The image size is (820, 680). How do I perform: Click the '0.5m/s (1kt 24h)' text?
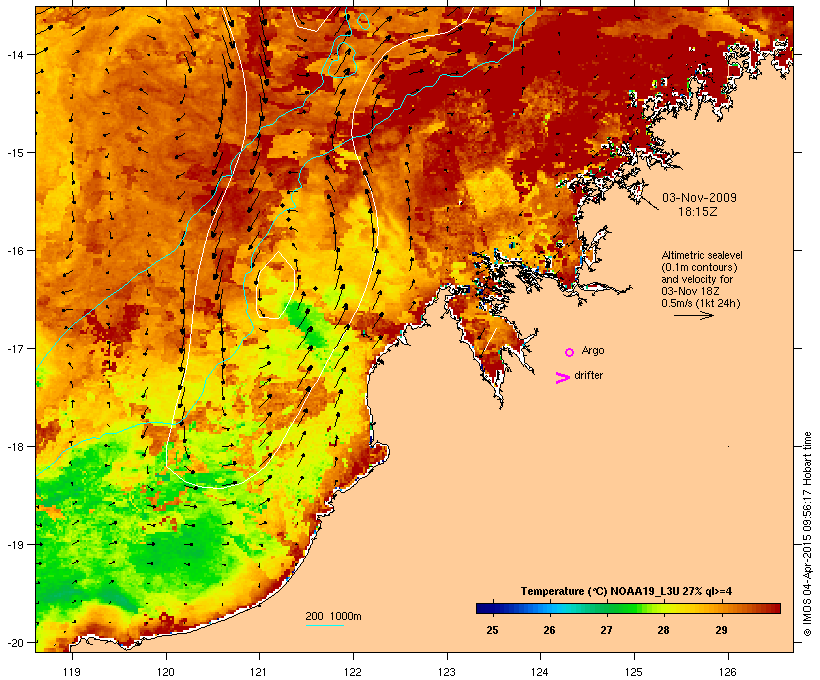tap(701, 303)
